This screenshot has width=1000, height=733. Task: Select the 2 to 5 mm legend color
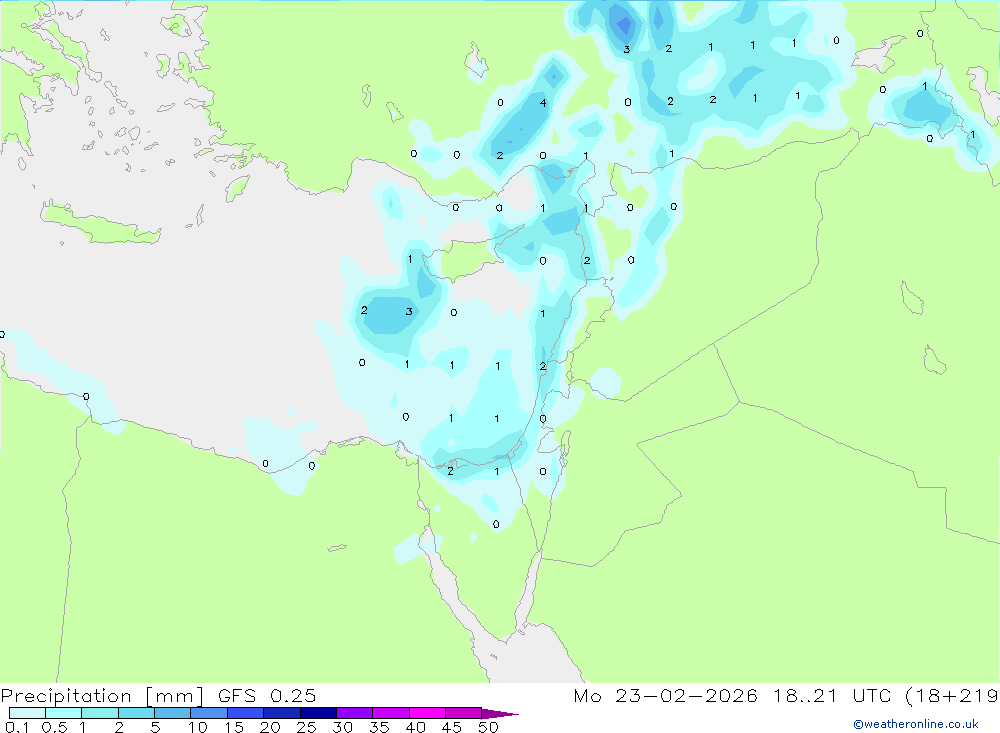pos(136,713)
